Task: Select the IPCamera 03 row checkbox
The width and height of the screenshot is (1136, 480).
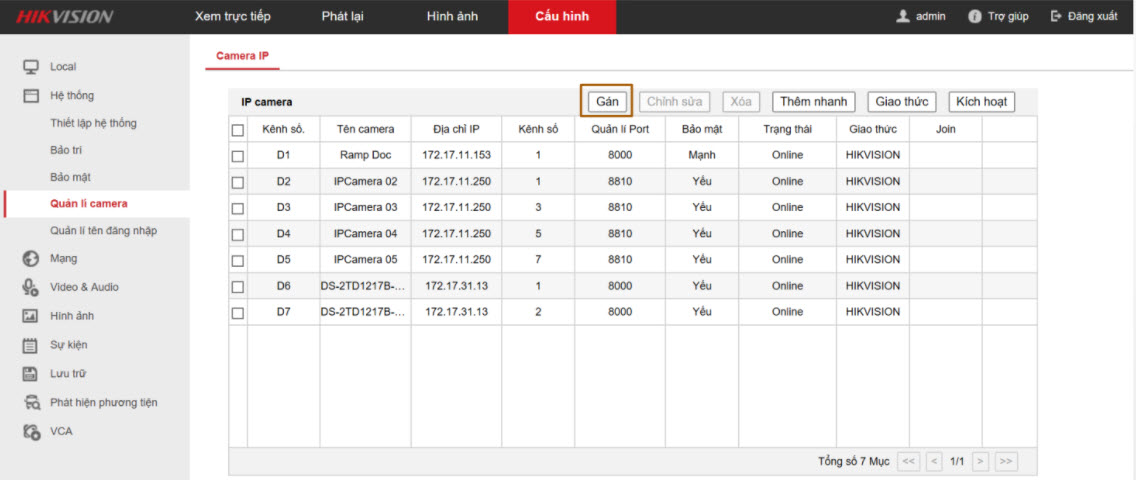Action: point(238,208)
